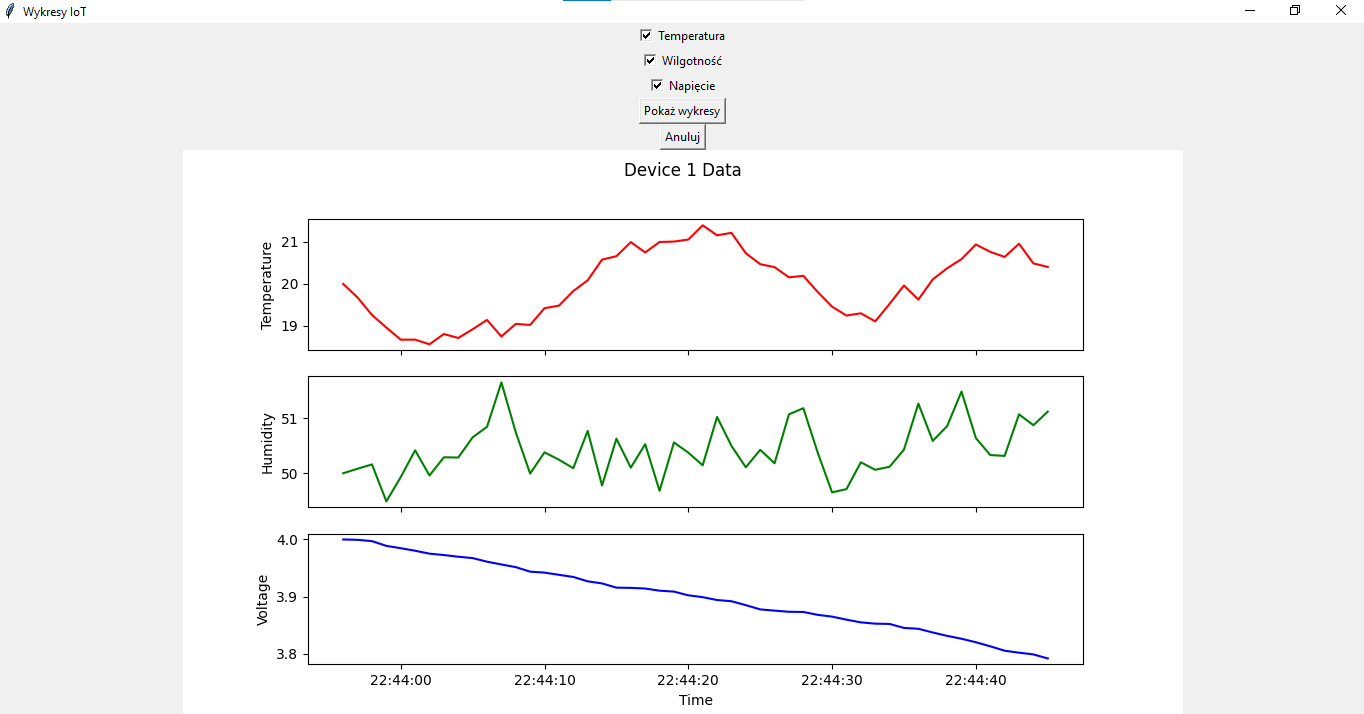Toggle the Wilgotność checkbox
The width and height of the screenshot is (1364, 714).
coord(650,60)
